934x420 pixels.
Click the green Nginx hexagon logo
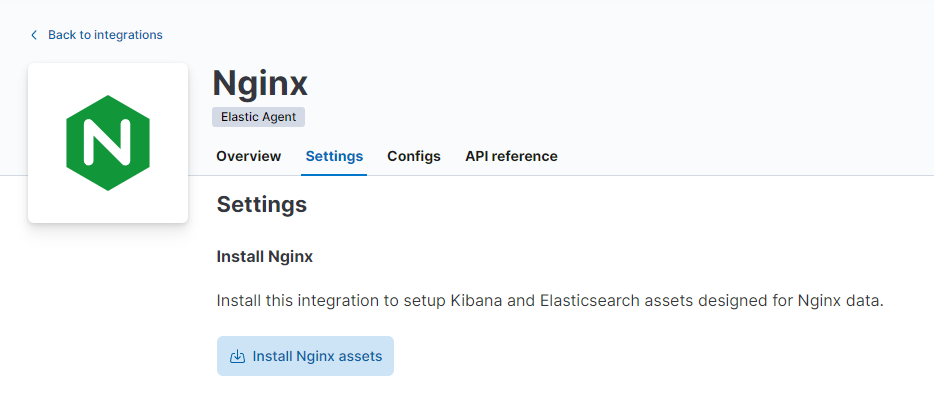click(x=108, y=143)
